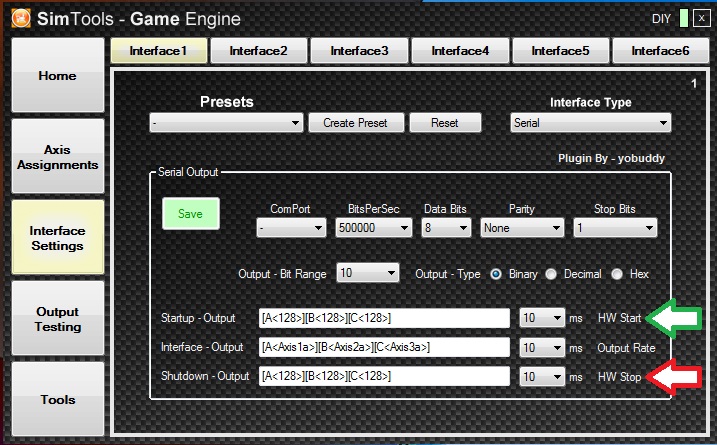This screenshot has height=445, width=717.
Task: Click the 'Plugin By - yobuddy' text
Action: click(611, 158)
